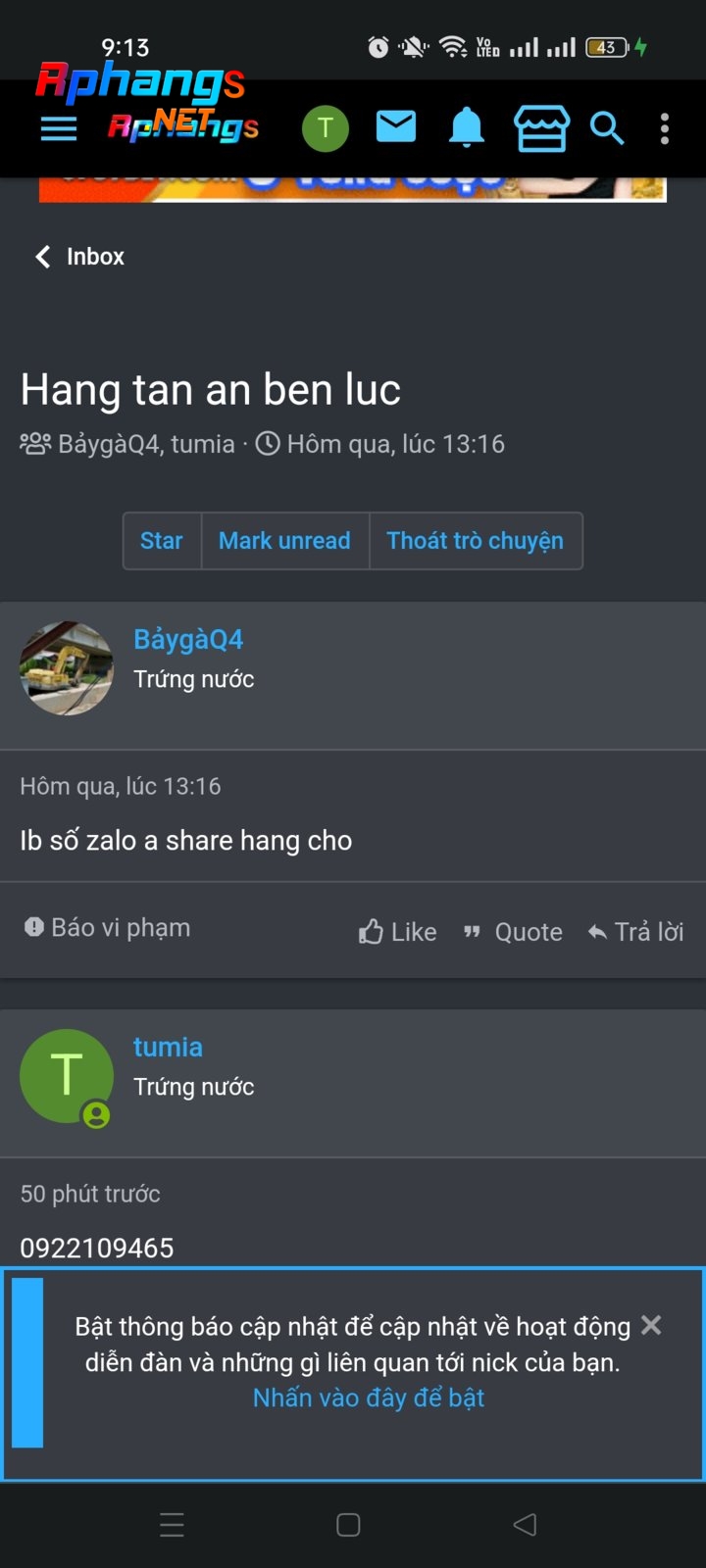Open BảygàQ4's excavator avatar thumbnail
The height and width of the screenshot is (1568, 706).
[x=67, y=668]
